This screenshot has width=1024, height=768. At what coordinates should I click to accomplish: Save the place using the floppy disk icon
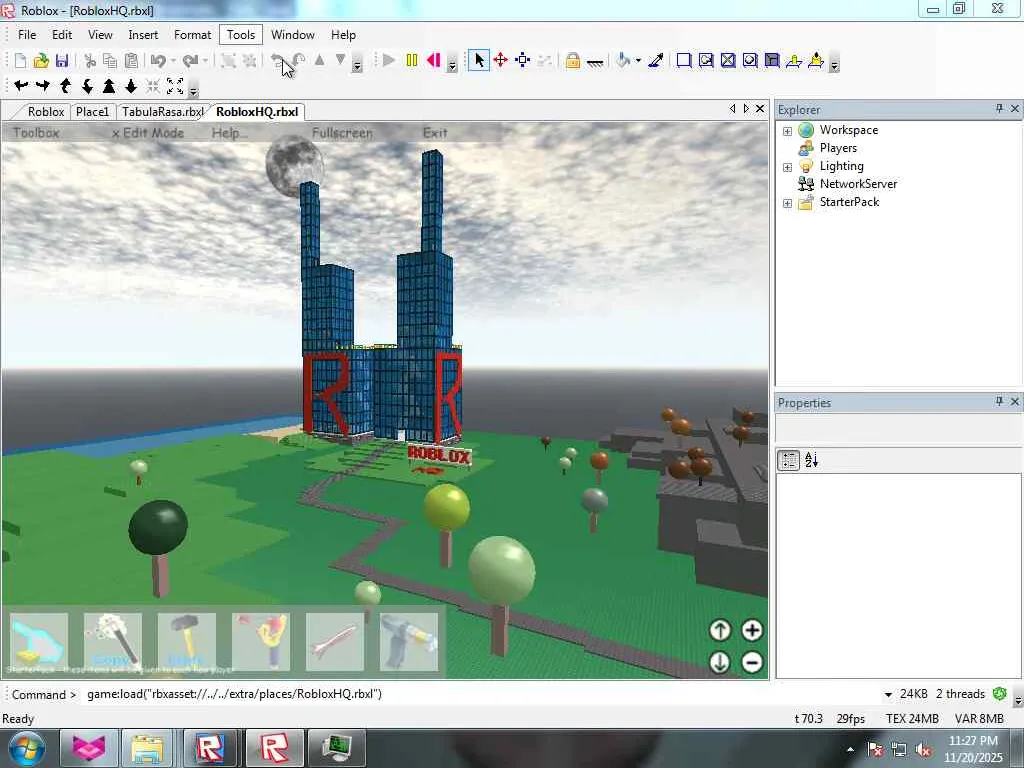click(x=62, y=61)
